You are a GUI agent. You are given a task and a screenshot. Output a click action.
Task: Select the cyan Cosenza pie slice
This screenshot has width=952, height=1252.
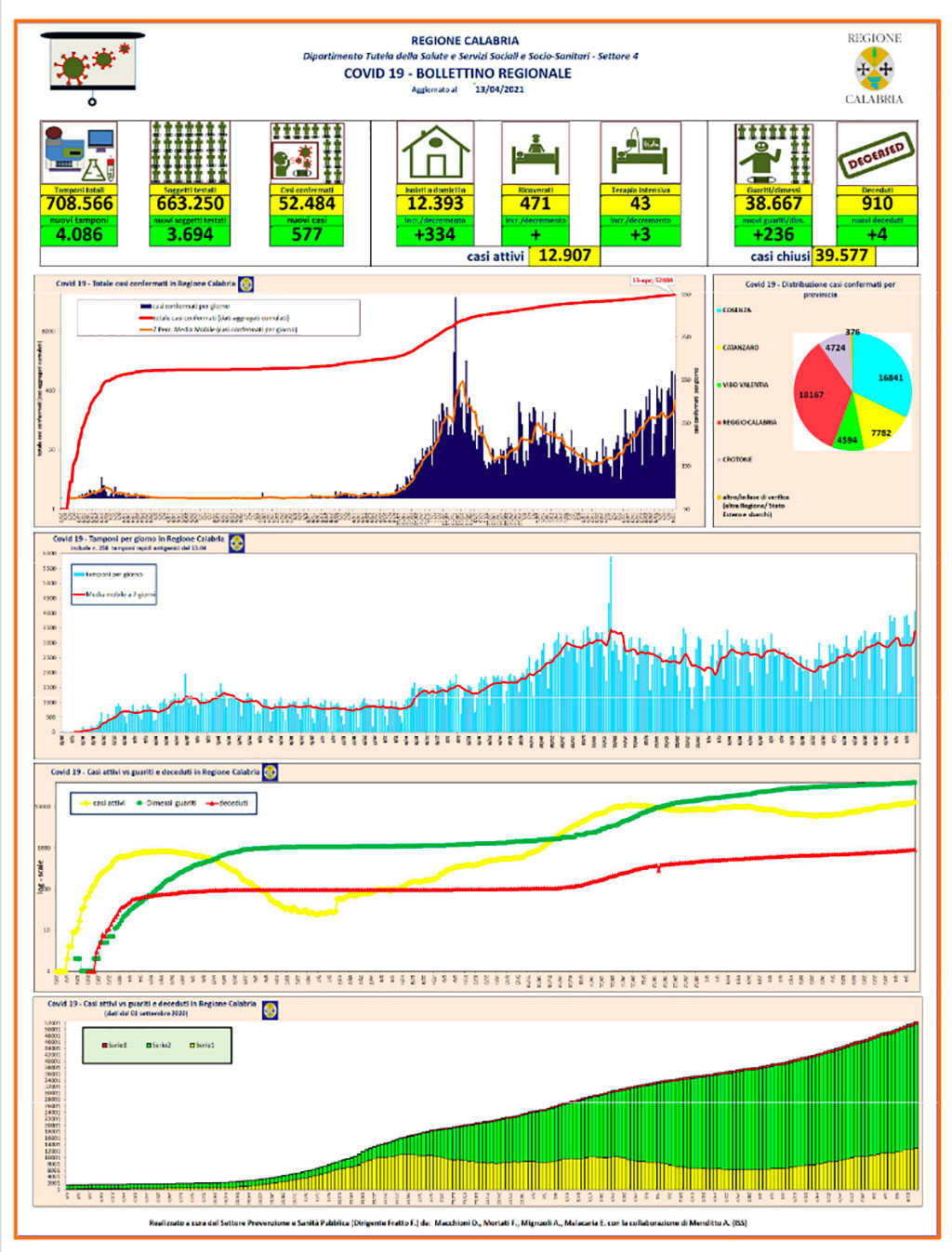pyautogui.click(x=883, y=374)
